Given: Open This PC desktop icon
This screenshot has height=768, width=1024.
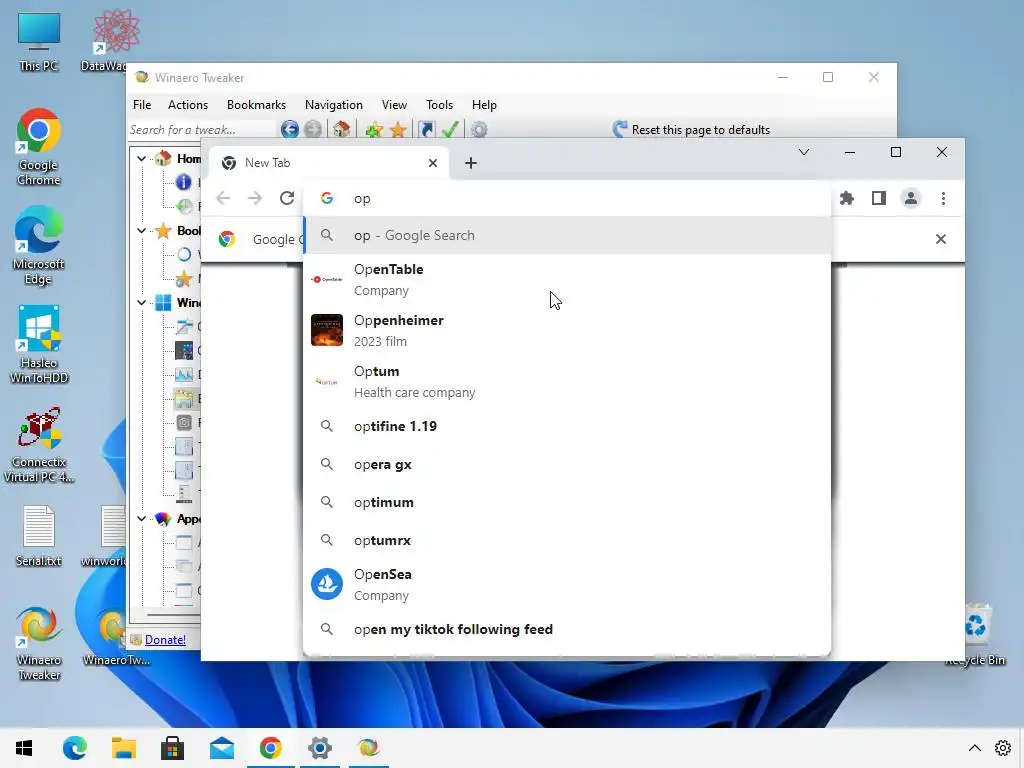Looking at the screenshot, I should click(39, 42).
